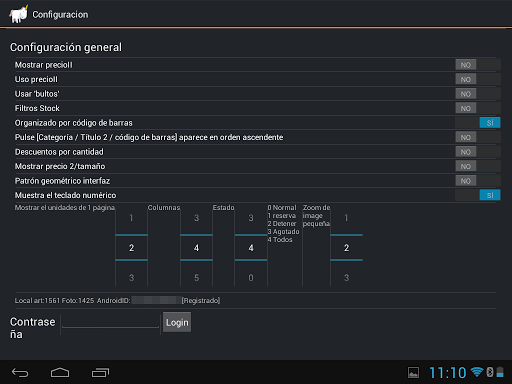Select value 5 in Columnas picker
This screenshot has width=512, height=384.
[196, 277]
